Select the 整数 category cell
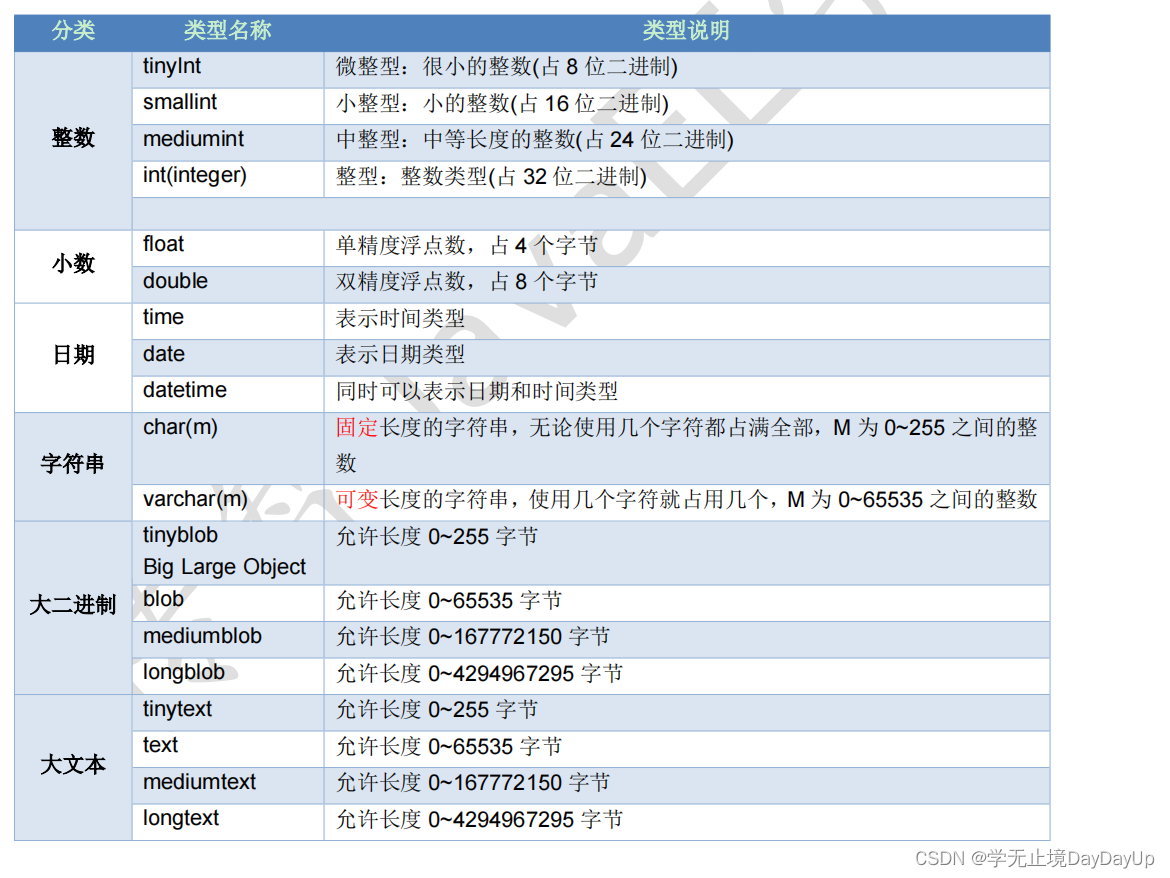1170x878 pixels. [x=73, y=140]
